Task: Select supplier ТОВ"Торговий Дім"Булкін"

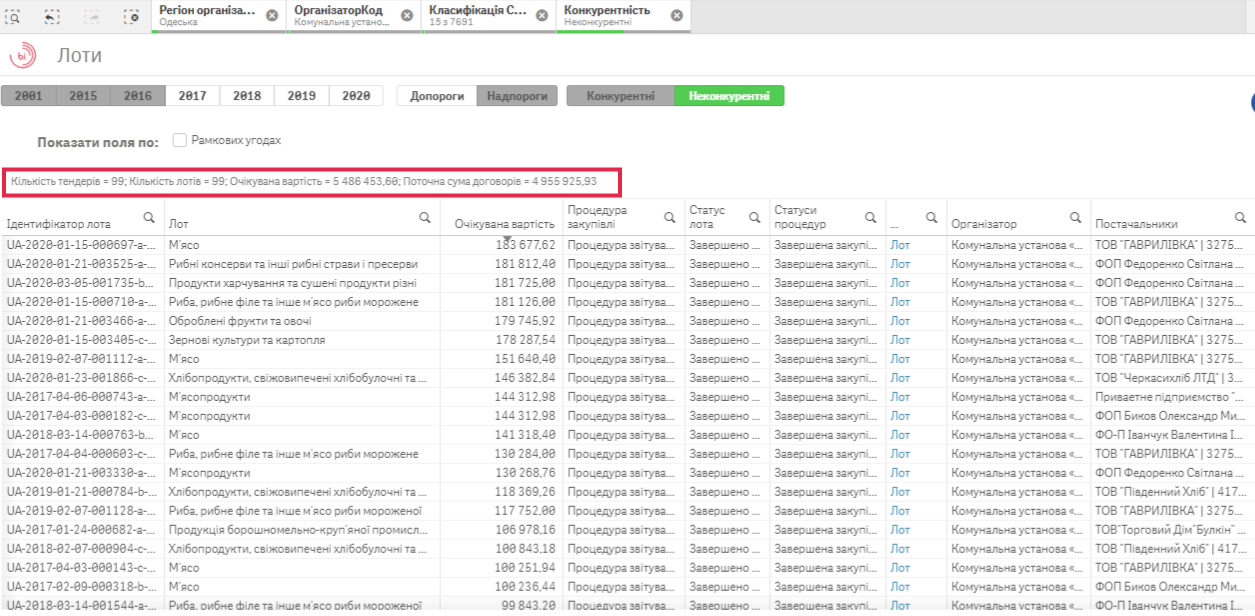Action: pyautogui.click(x=1170, y=530)
